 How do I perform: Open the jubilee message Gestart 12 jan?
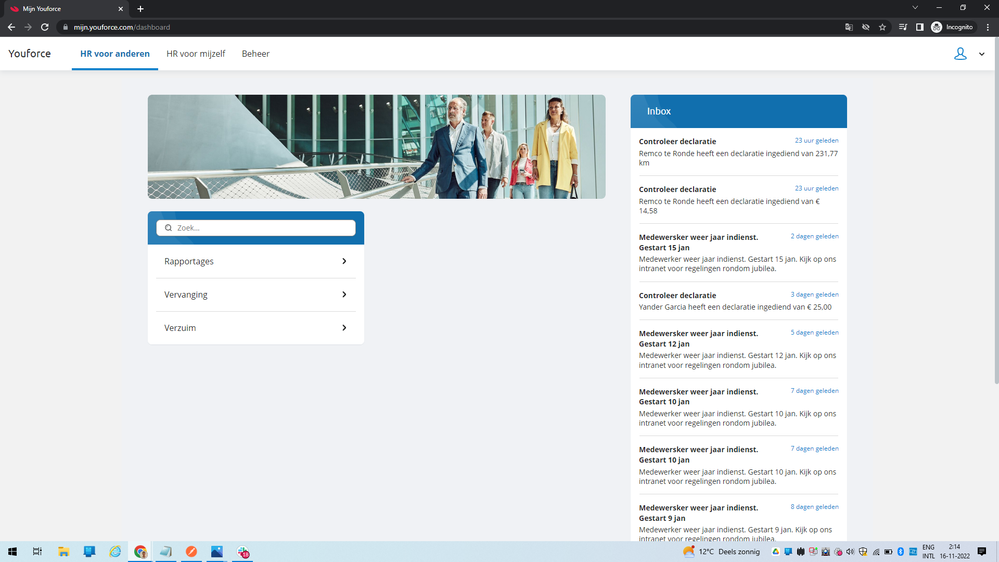[x=738, y=349]
